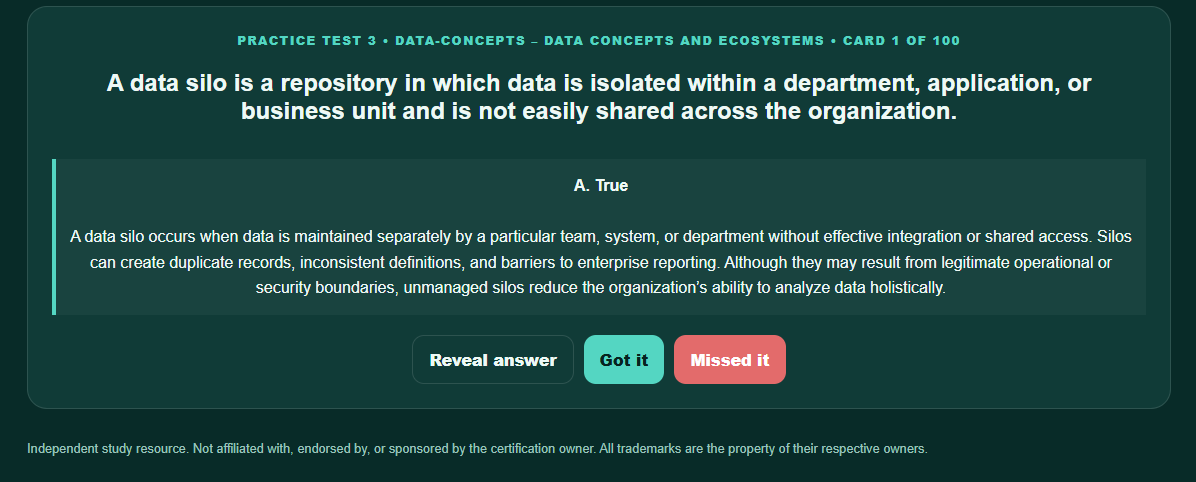Viewport: 1196px width, 482px height.
Task: Select the 'PRACTICE TEST 3' header label
Action: (x=307, y=40)
